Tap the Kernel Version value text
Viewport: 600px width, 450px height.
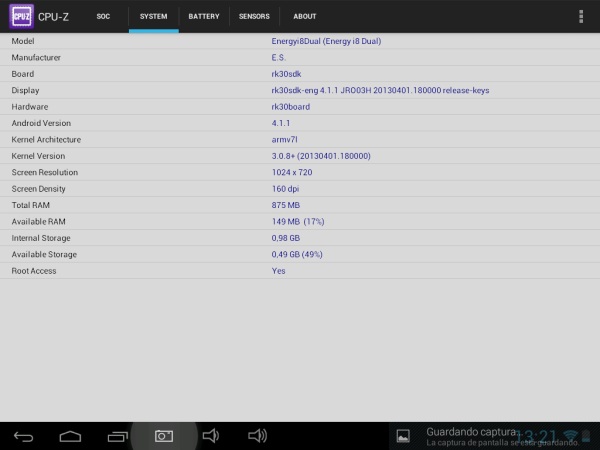pyautogui.click(x=321, y=156)
